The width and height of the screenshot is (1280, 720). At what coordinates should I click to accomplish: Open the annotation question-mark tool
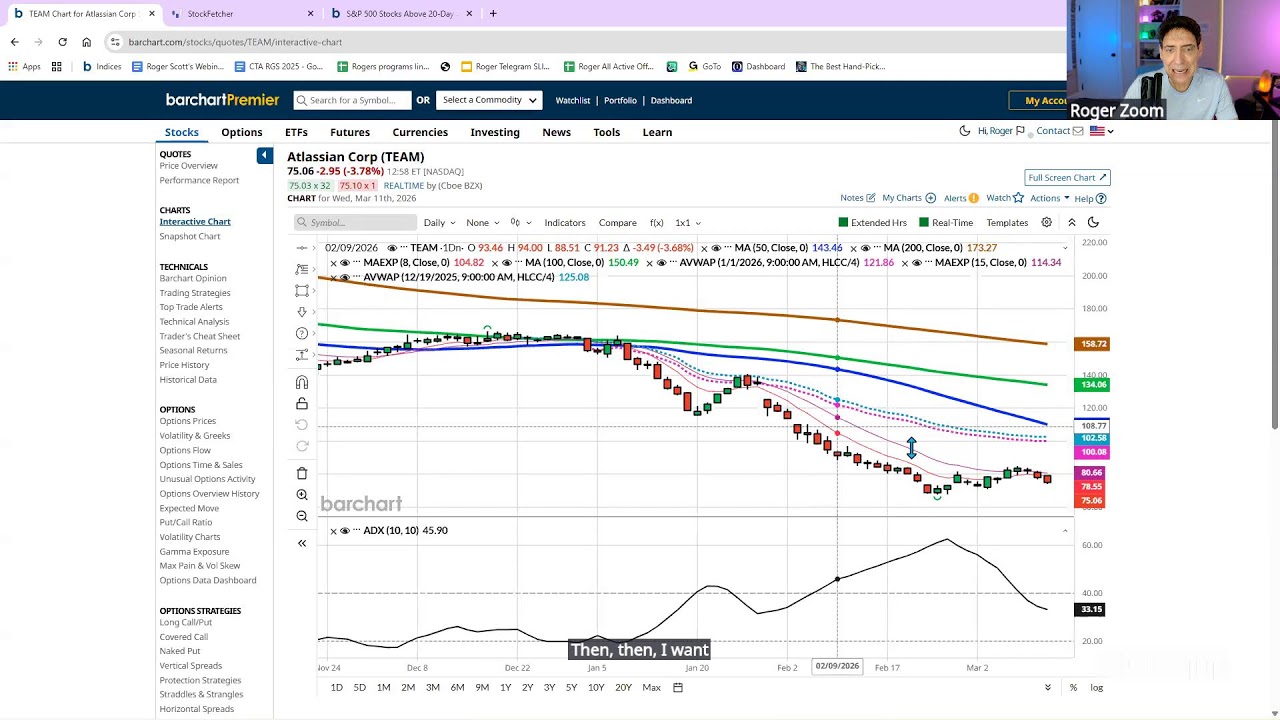[x=302, y=333]
